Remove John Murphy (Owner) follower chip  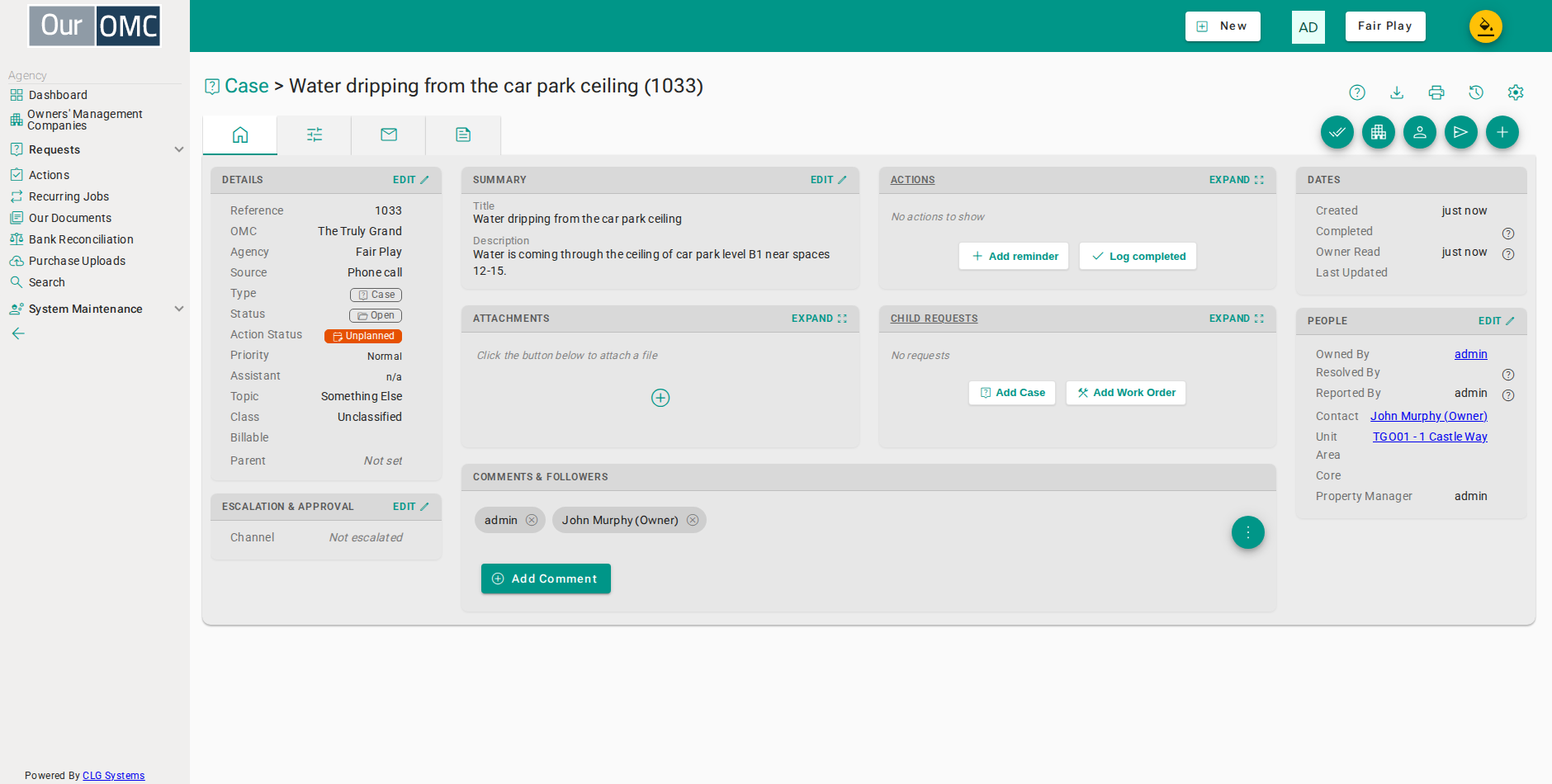click(693, 520)
